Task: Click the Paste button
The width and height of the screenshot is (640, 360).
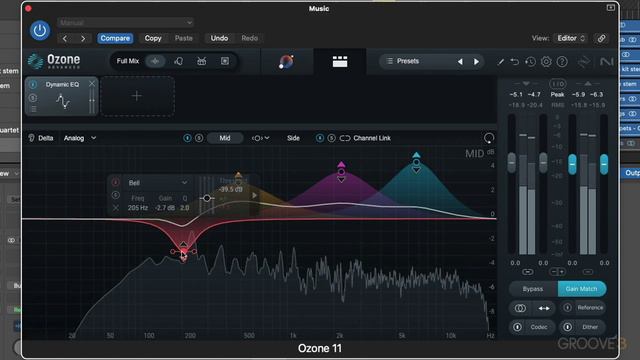Action: click(x=184, y=38)
